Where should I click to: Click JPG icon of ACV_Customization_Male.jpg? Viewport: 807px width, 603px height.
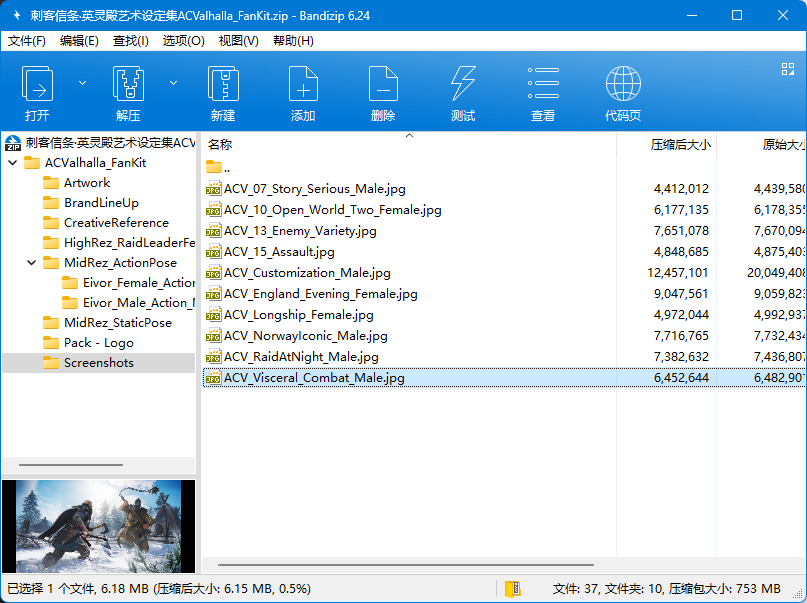pos(213,273)
